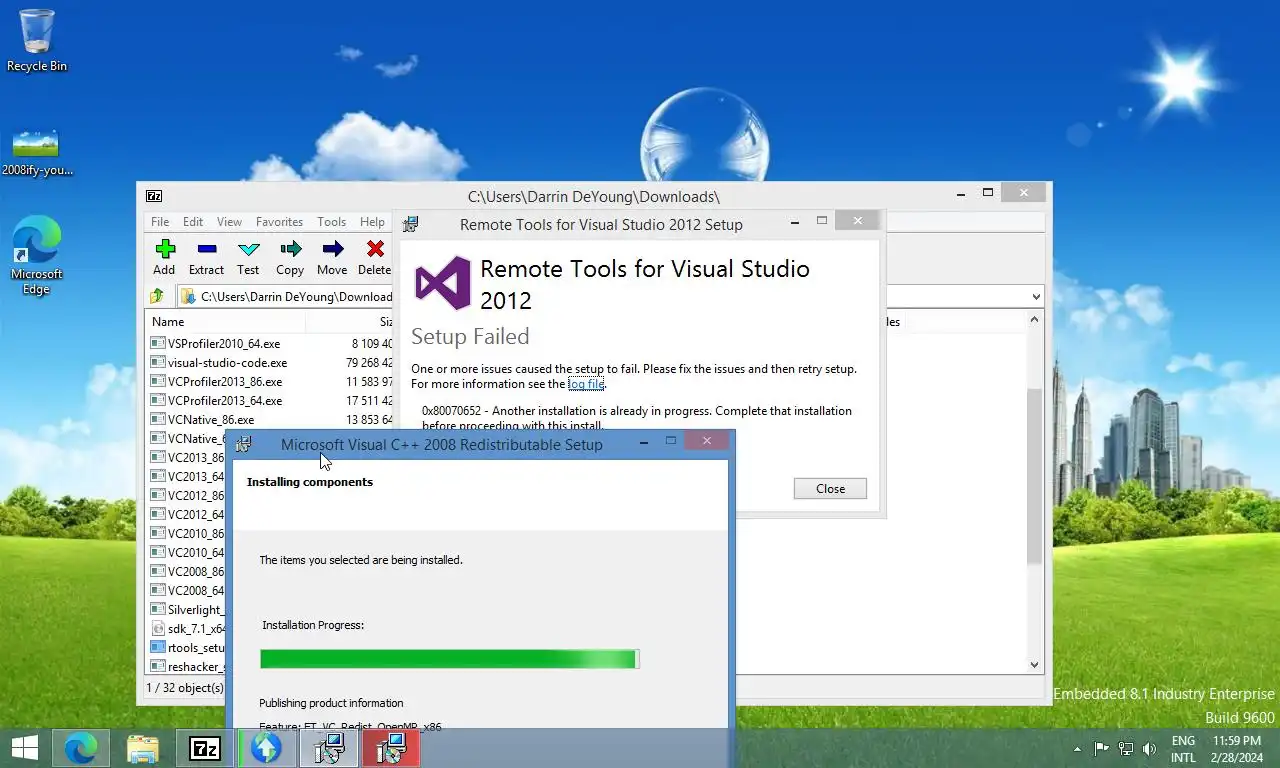Viewport: 1280px width, 768px height.
Task: Open the View menu in 7-Zip
Action: click(x=229, y=222)
